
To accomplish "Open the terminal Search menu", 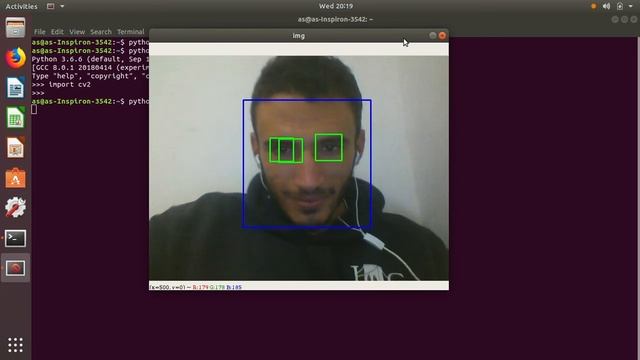I will 101,31.
